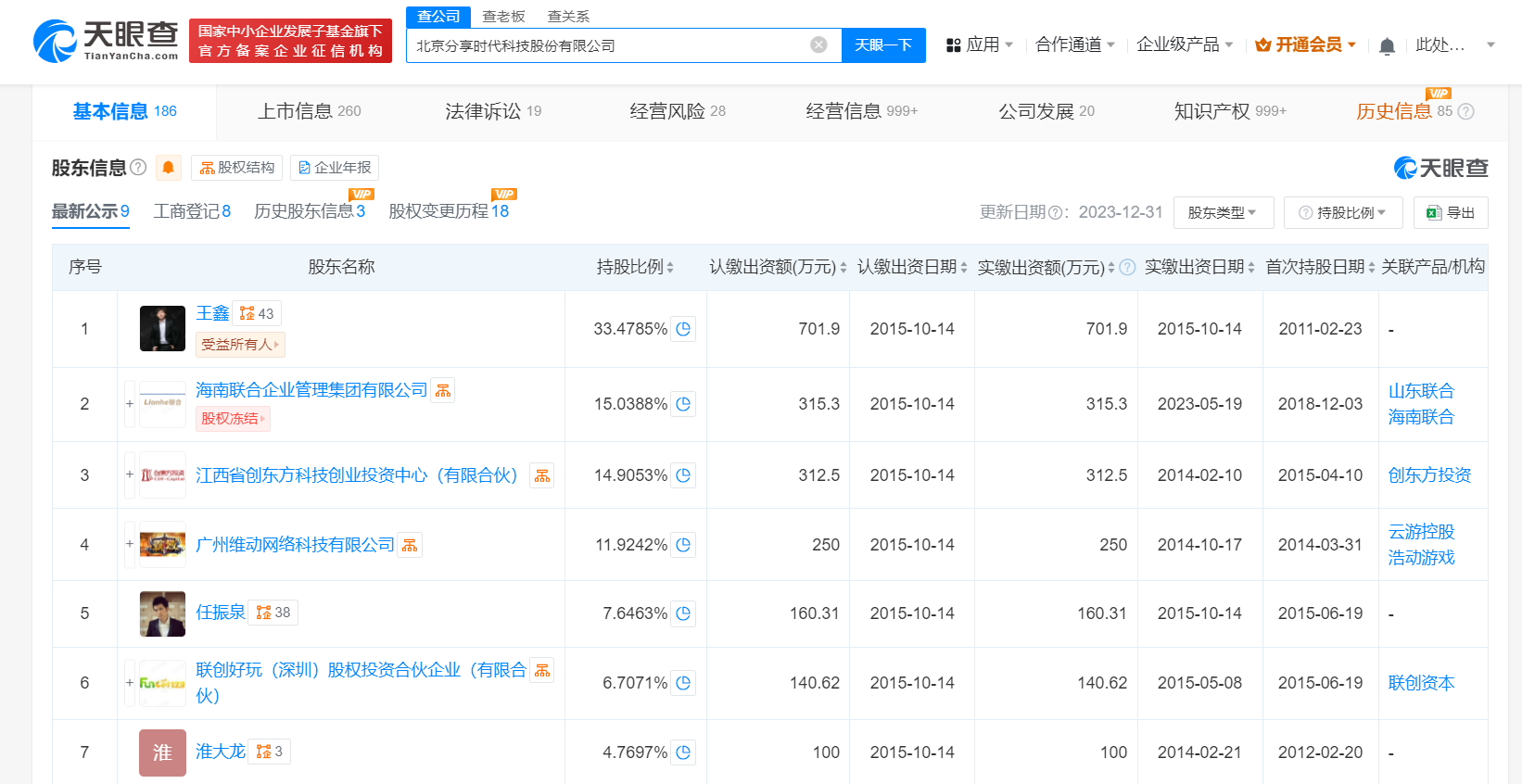
Task: Switch to the 知识产权 tab
Action: 1230,111
